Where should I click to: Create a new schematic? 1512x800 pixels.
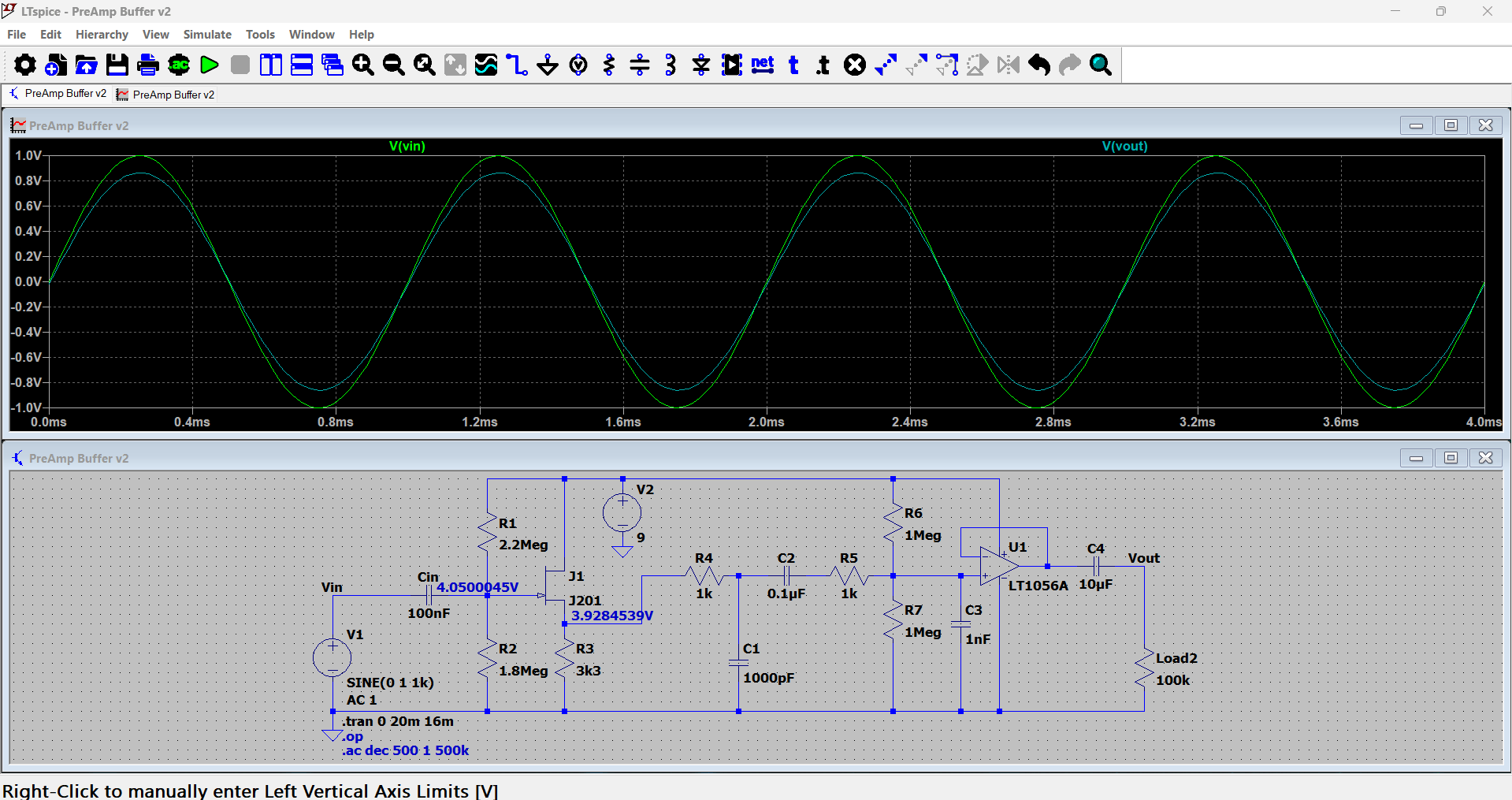[56, 65]
